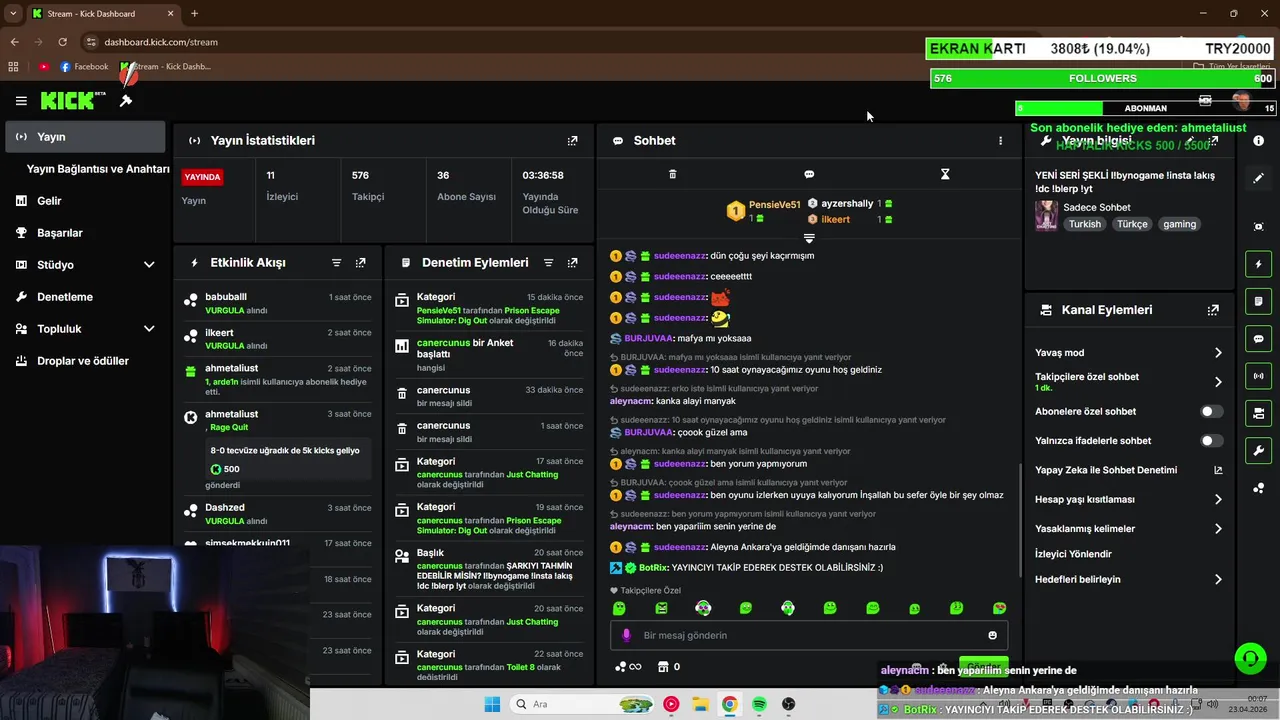Viewport: 1280px width, 720px height.
Task: Open the YouTube bookmark icon
Action: (44, 67)
